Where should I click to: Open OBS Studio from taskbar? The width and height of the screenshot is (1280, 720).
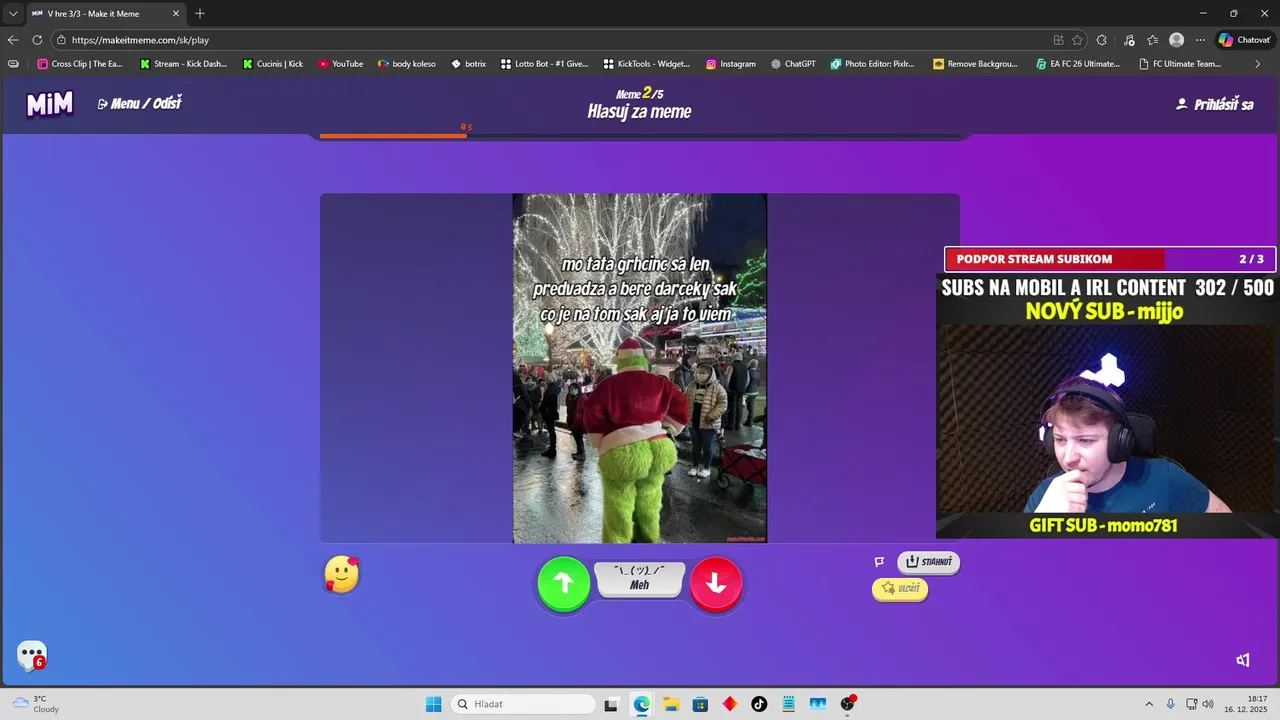click(848, 704)
